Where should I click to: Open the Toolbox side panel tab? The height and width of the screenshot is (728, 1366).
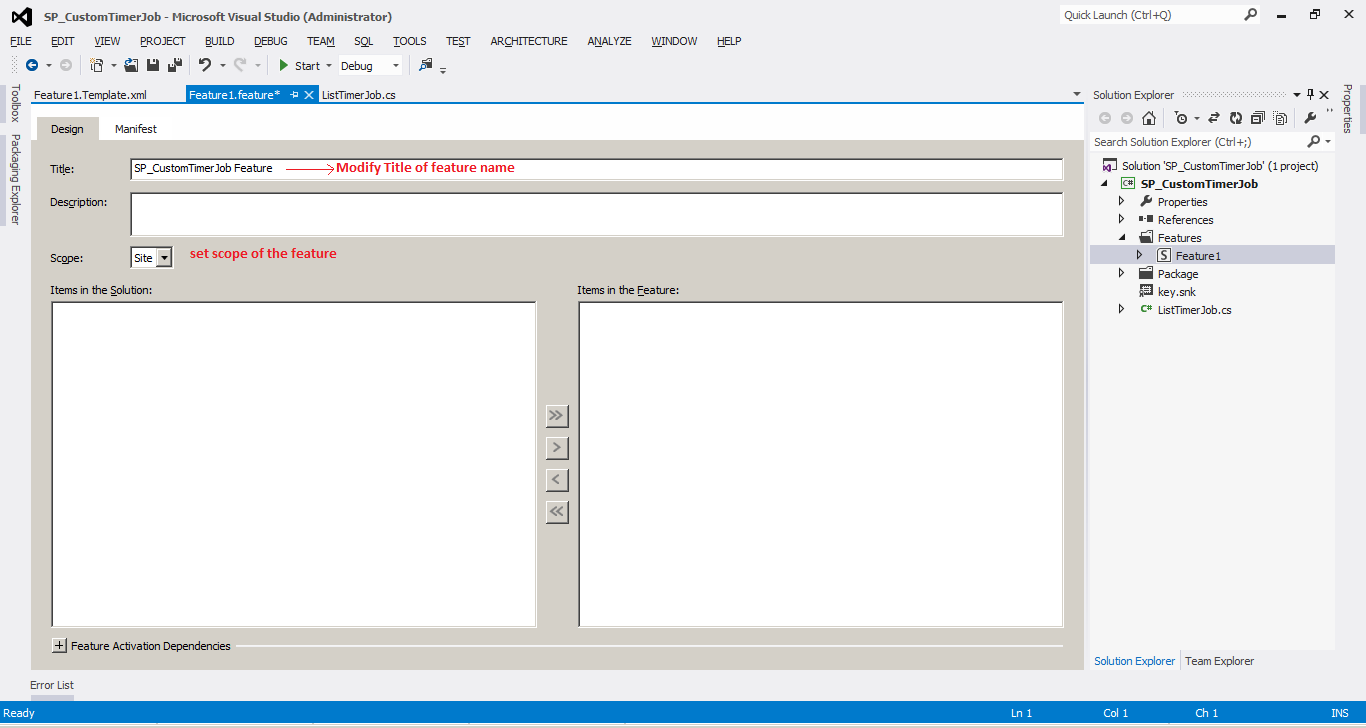[14, 103]
